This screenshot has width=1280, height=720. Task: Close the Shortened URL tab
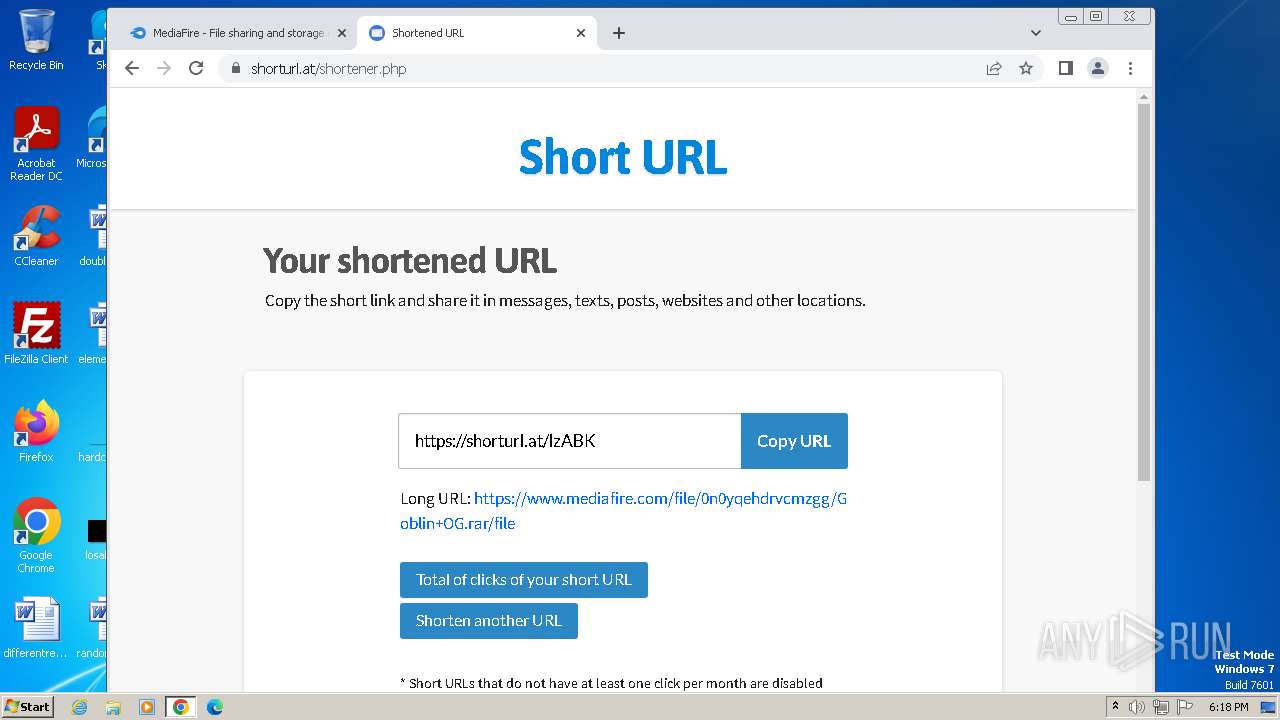[581, 33]
